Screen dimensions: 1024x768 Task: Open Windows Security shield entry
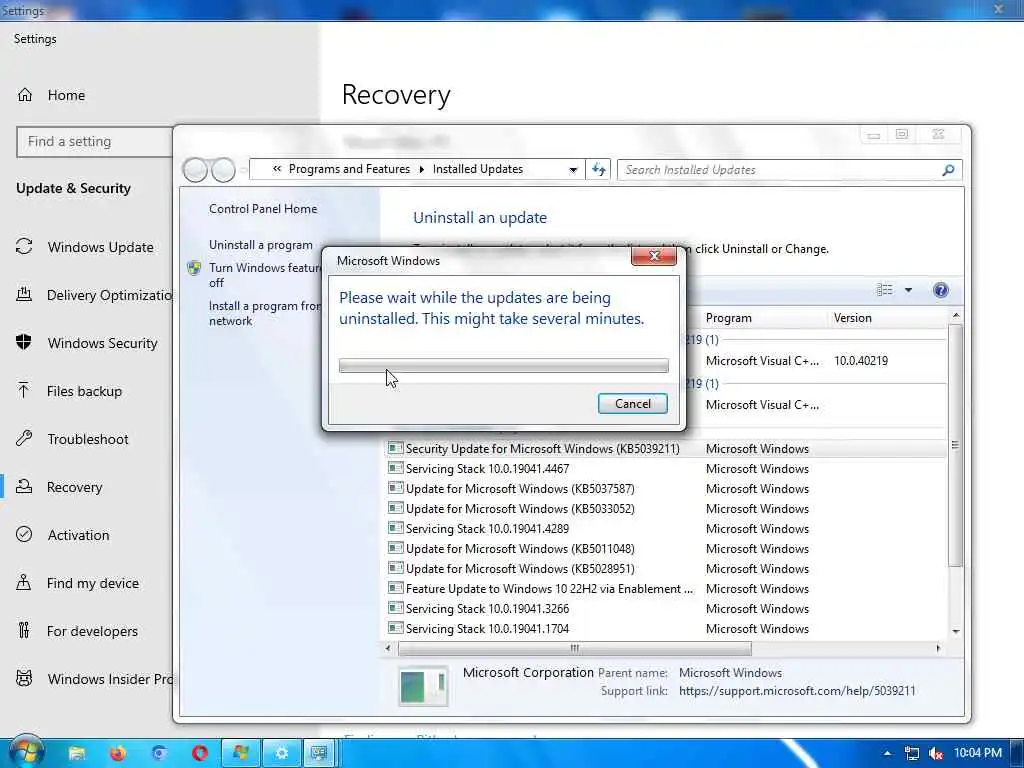point(87,343)
